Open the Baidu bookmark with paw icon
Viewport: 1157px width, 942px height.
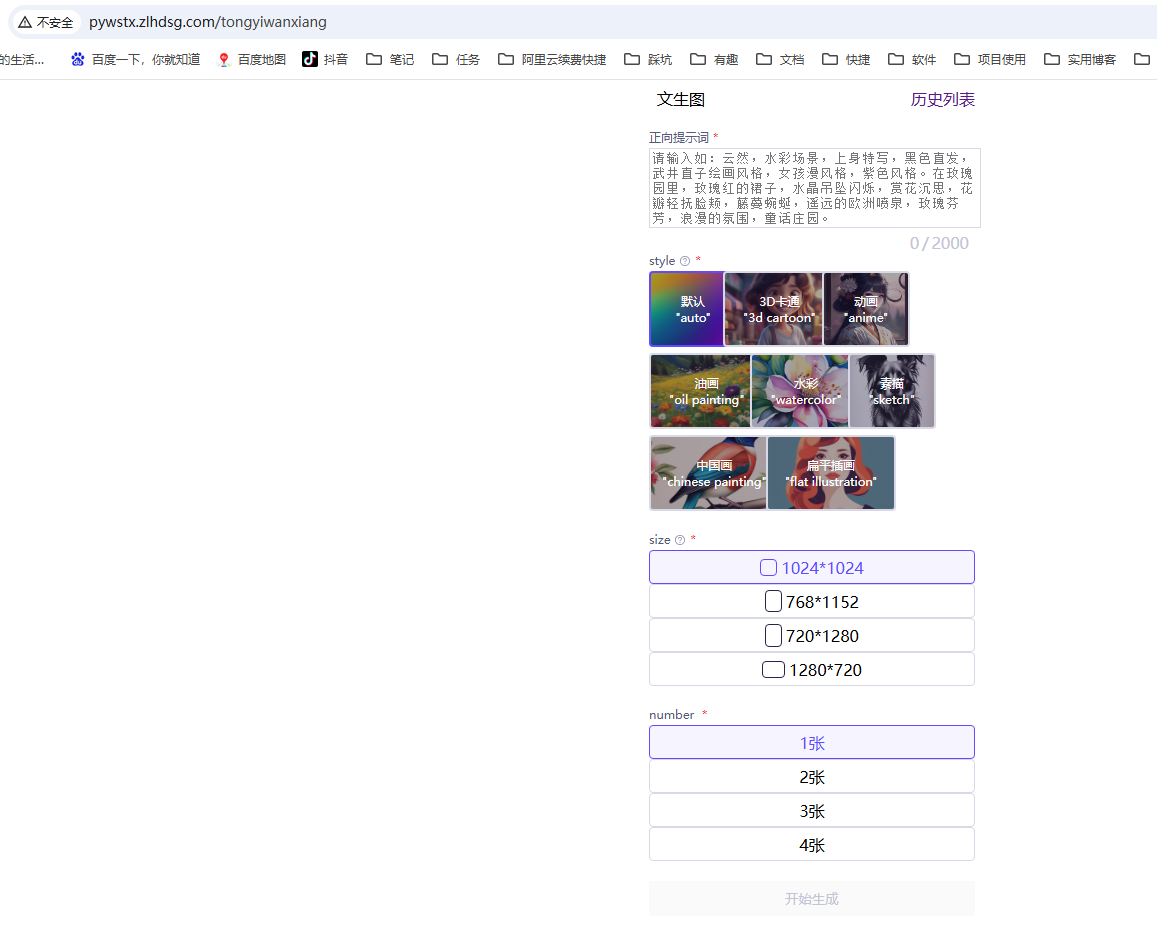coord(135,59)
